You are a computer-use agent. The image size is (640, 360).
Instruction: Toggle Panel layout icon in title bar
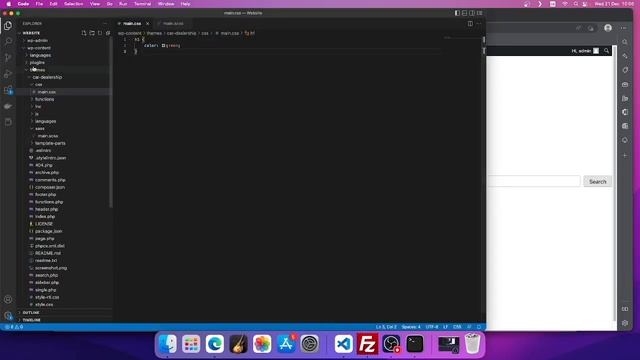[x=464, y=13]
